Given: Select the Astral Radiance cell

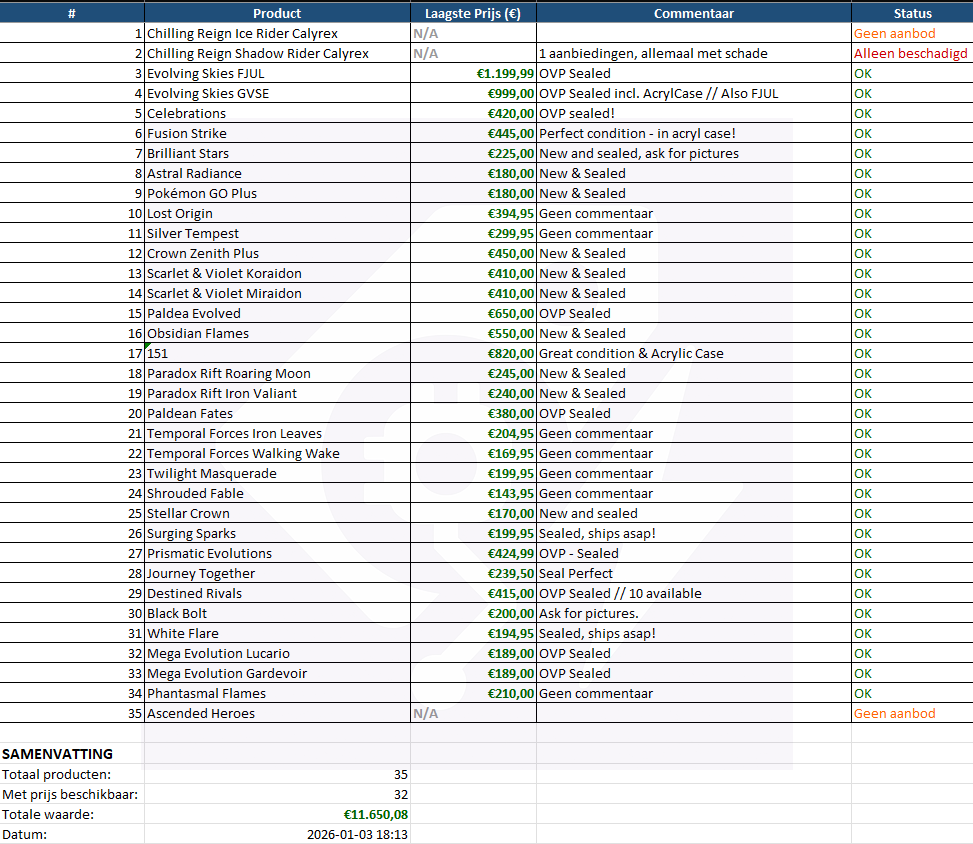Looking at the screenshot, I should [277, 173].
